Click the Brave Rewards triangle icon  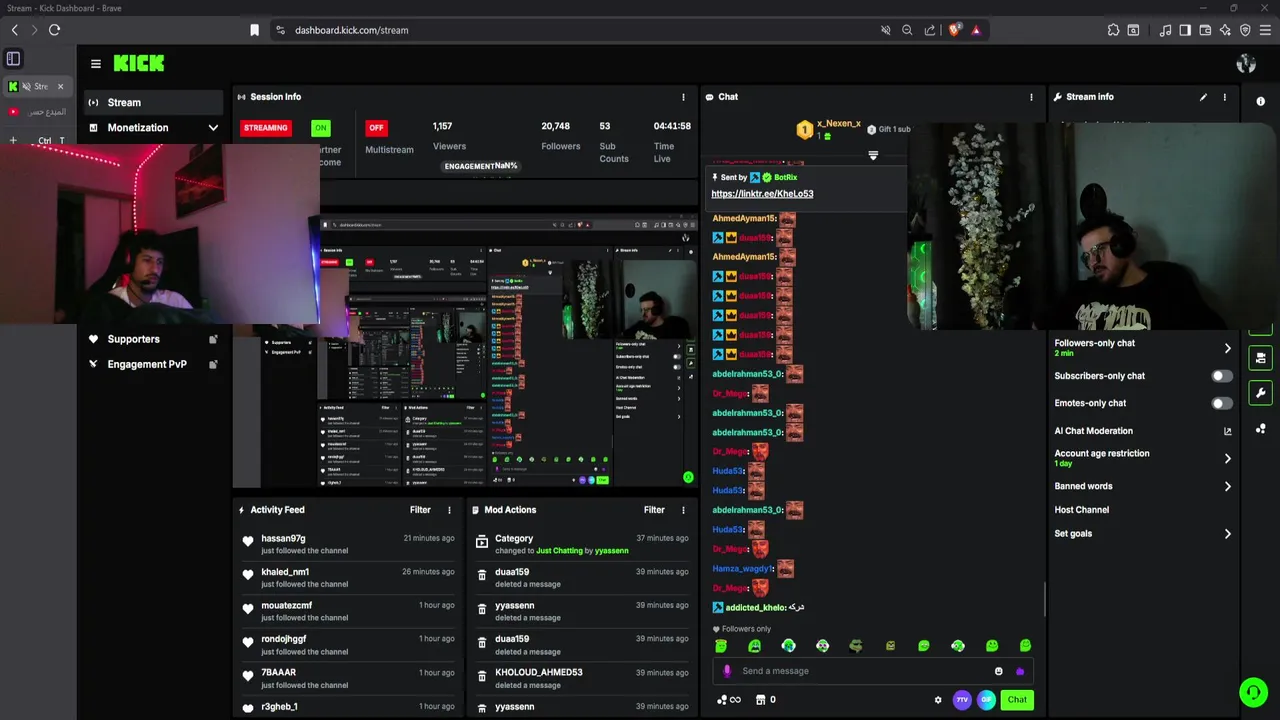[976, 30]
